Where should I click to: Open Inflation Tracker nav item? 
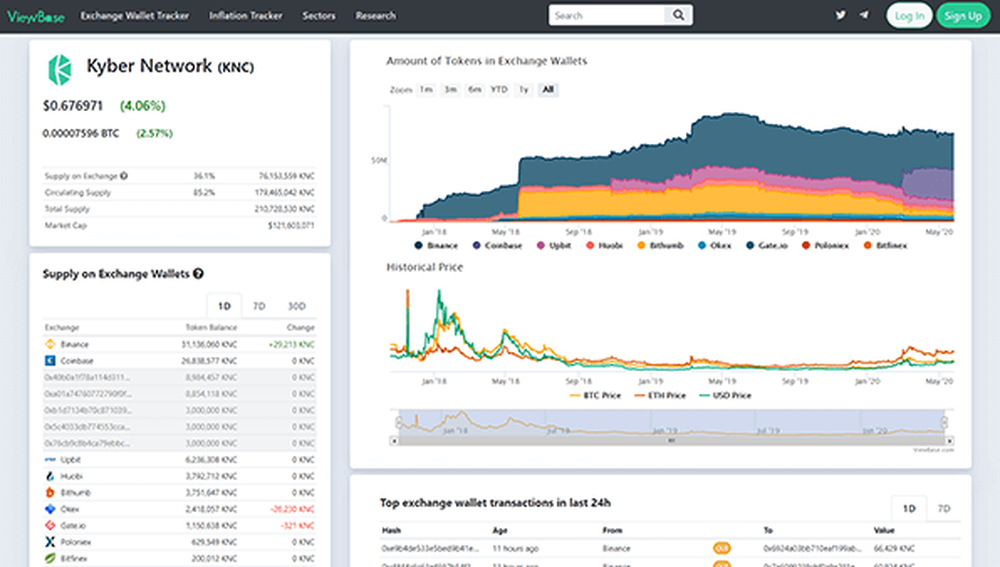click(x=246, y=15)
